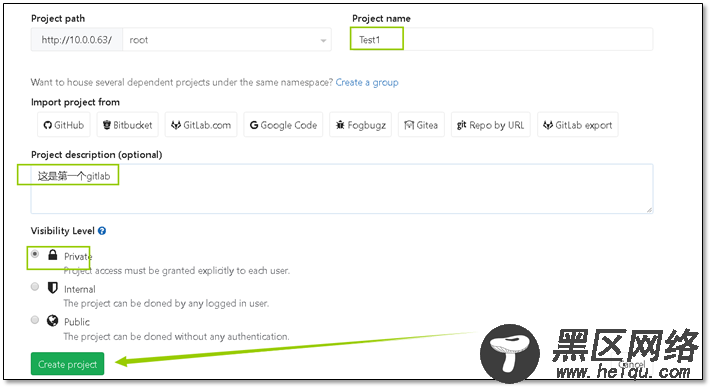Import project from Fogbugz
Screen dimensions: 712x389
361,125
